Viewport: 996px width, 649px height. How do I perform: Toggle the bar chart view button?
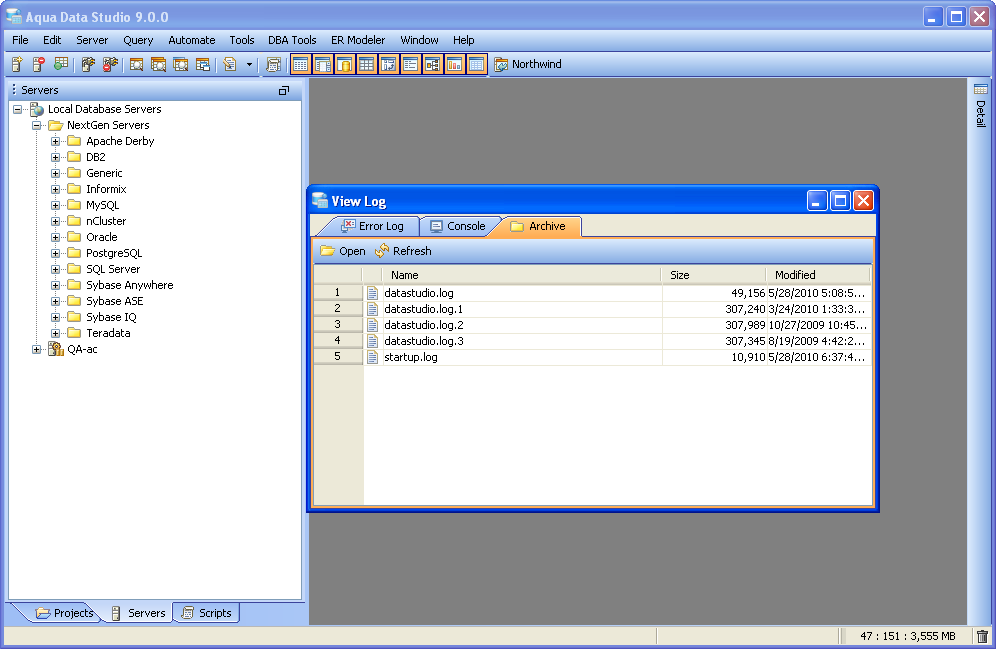[454, 64]
